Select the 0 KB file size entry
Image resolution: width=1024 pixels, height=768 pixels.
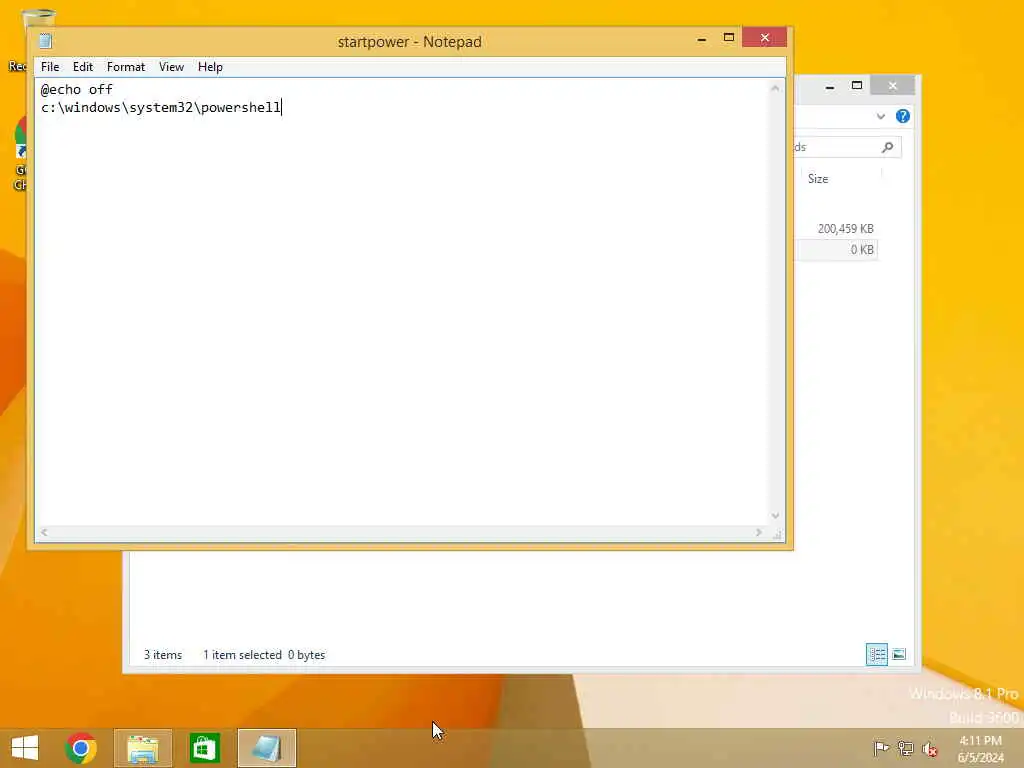point(861,249)
